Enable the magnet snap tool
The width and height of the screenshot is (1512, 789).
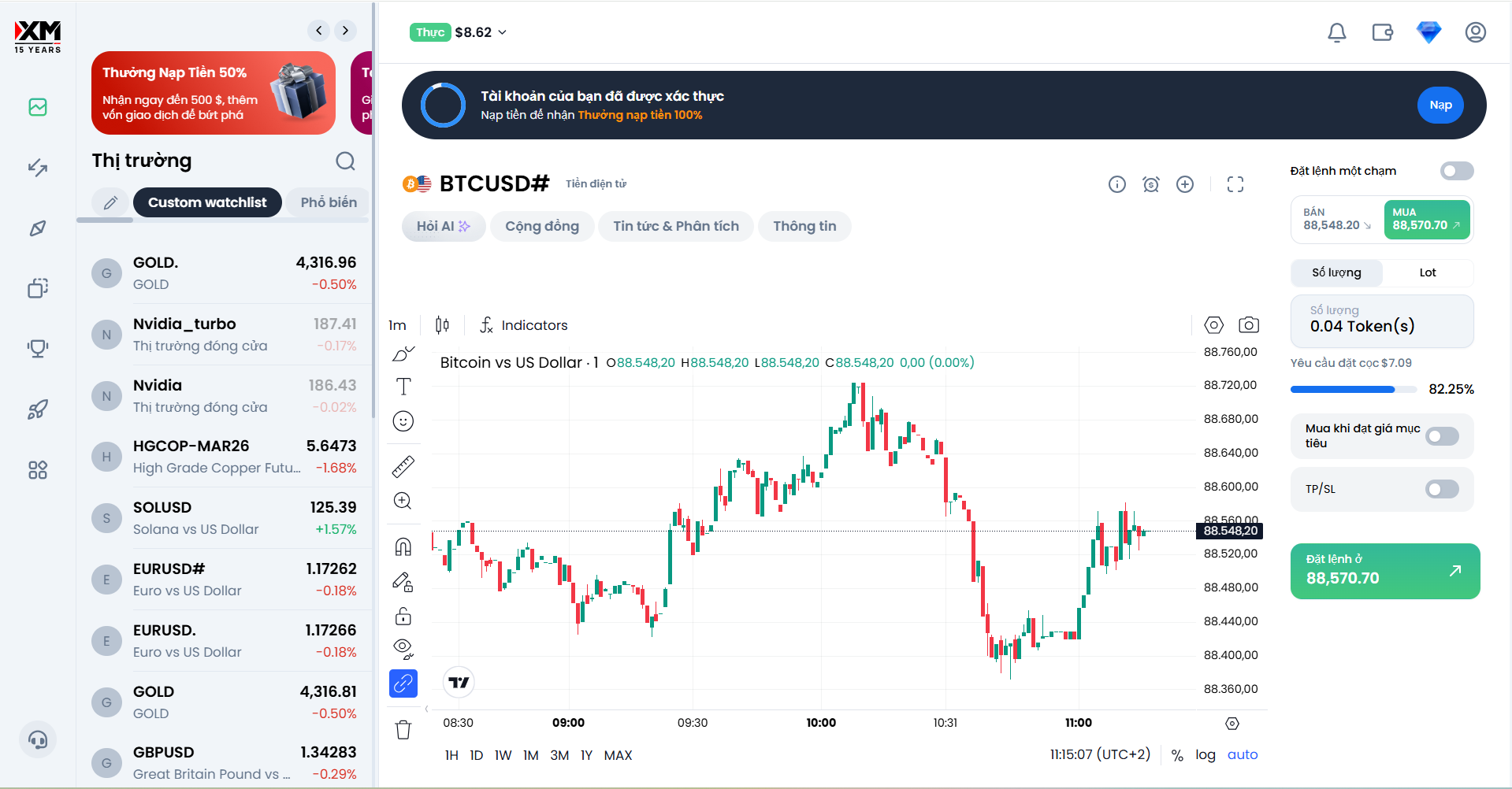[x=403, y=546]
